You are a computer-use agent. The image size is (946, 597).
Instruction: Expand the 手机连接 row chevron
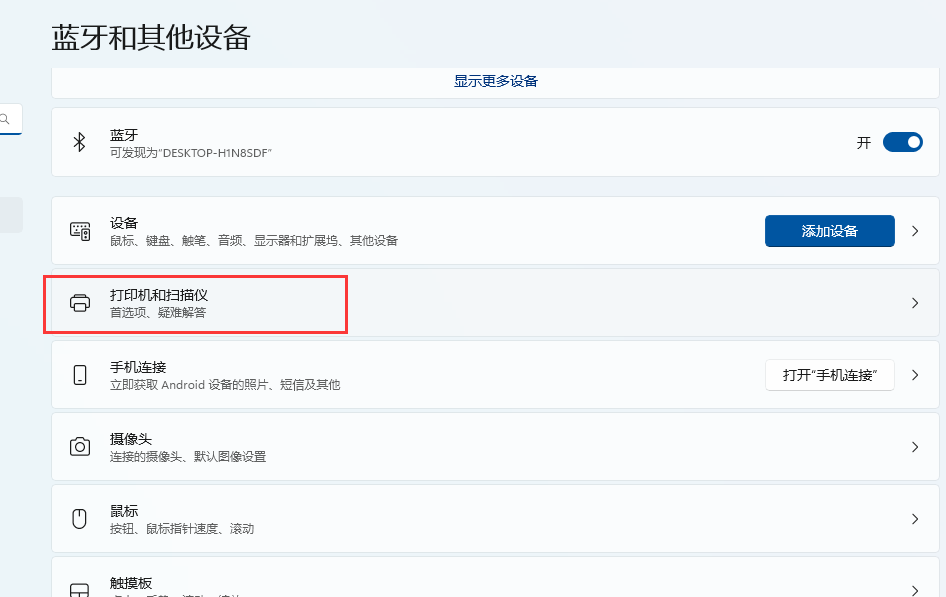[914, 375]
